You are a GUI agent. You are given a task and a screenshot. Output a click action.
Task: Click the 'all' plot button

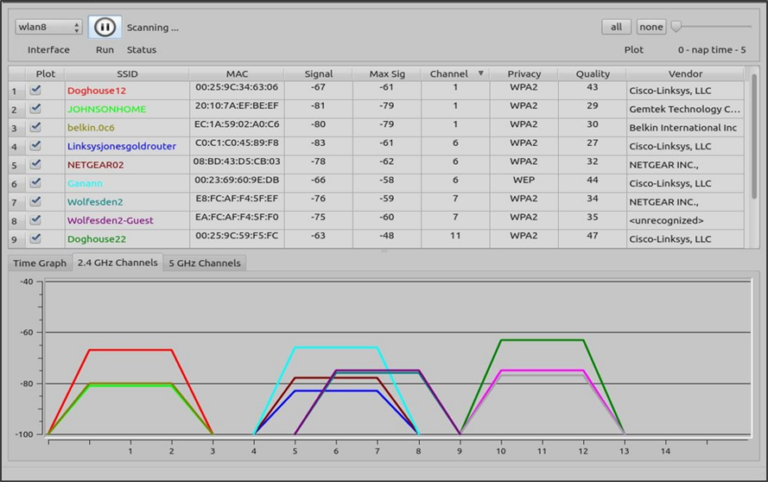616,27
